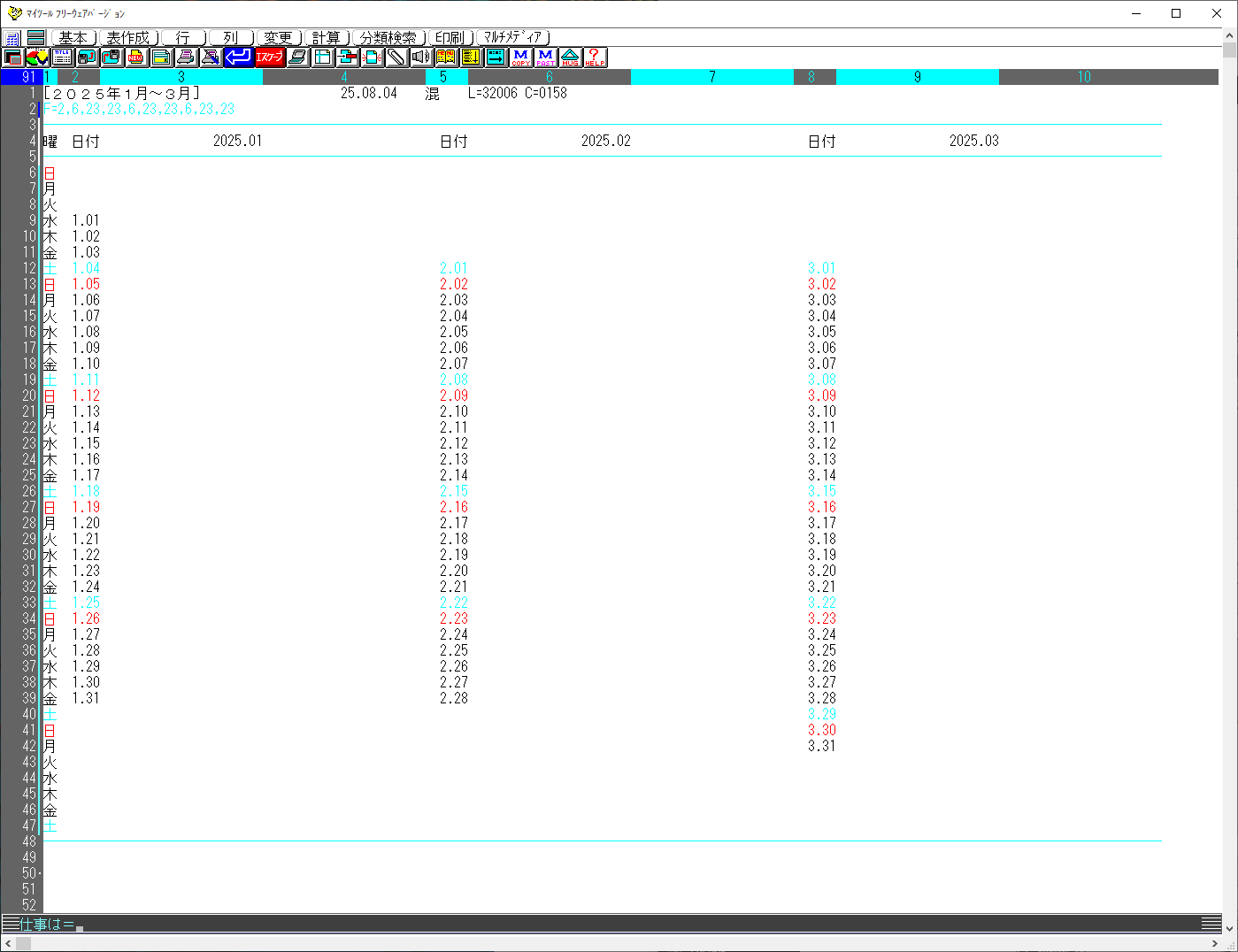Click the vertical scrollbar up arrow
Screen dimensions: 1238x952
coord(1230,35)
